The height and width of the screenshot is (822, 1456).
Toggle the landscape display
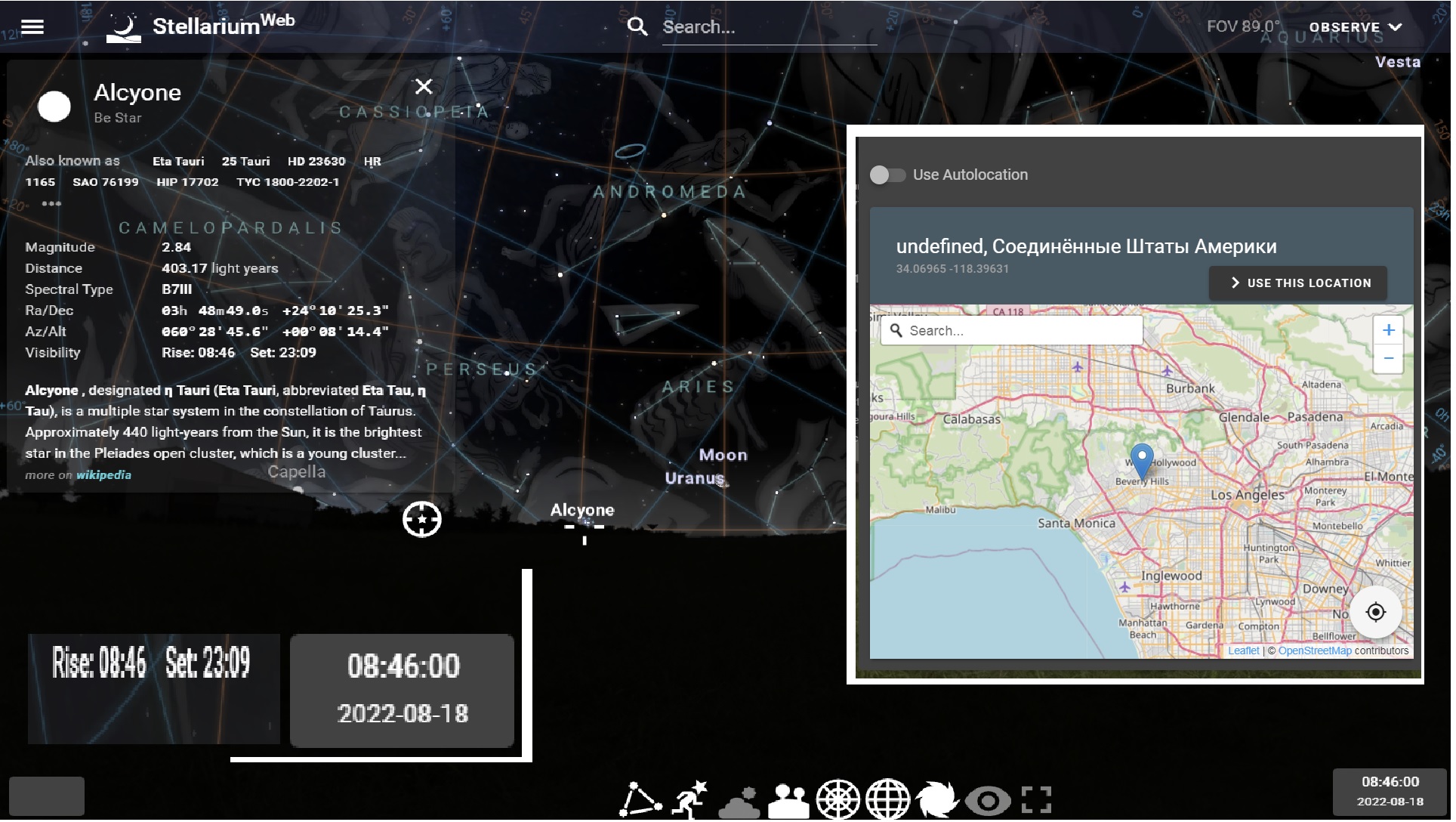pos(788,801)
